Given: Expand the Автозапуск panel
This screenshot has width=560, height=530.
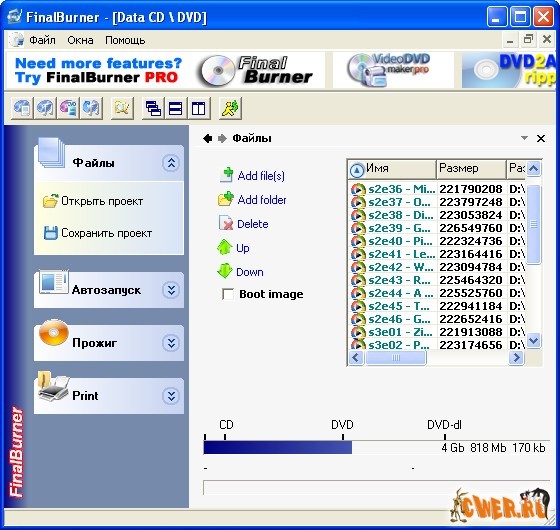Looking at the screenshot, I should click(x=171, y=290).
